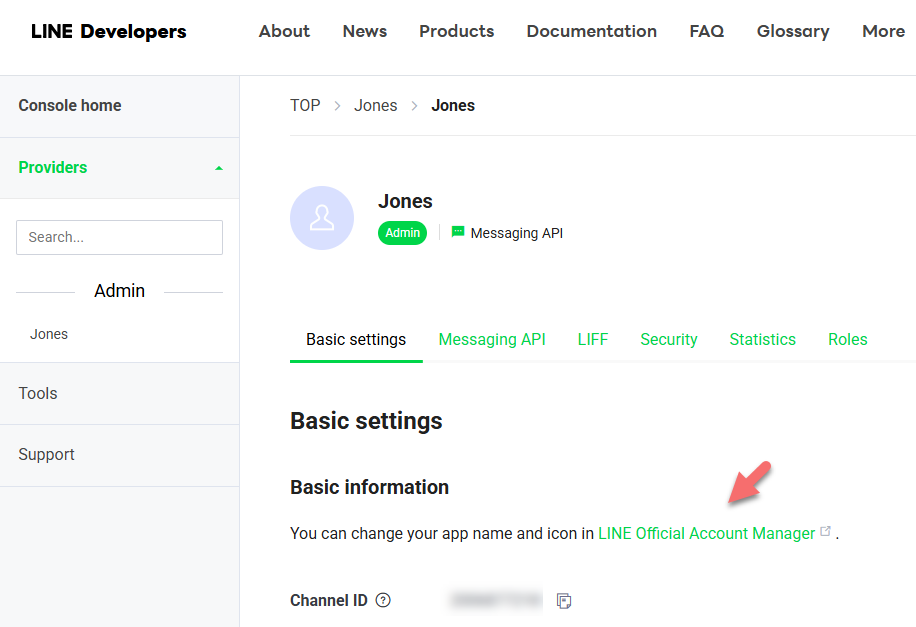The width and height of the screenshot is (916, 627).
Task: Select the Security tab
Action: 669,340
